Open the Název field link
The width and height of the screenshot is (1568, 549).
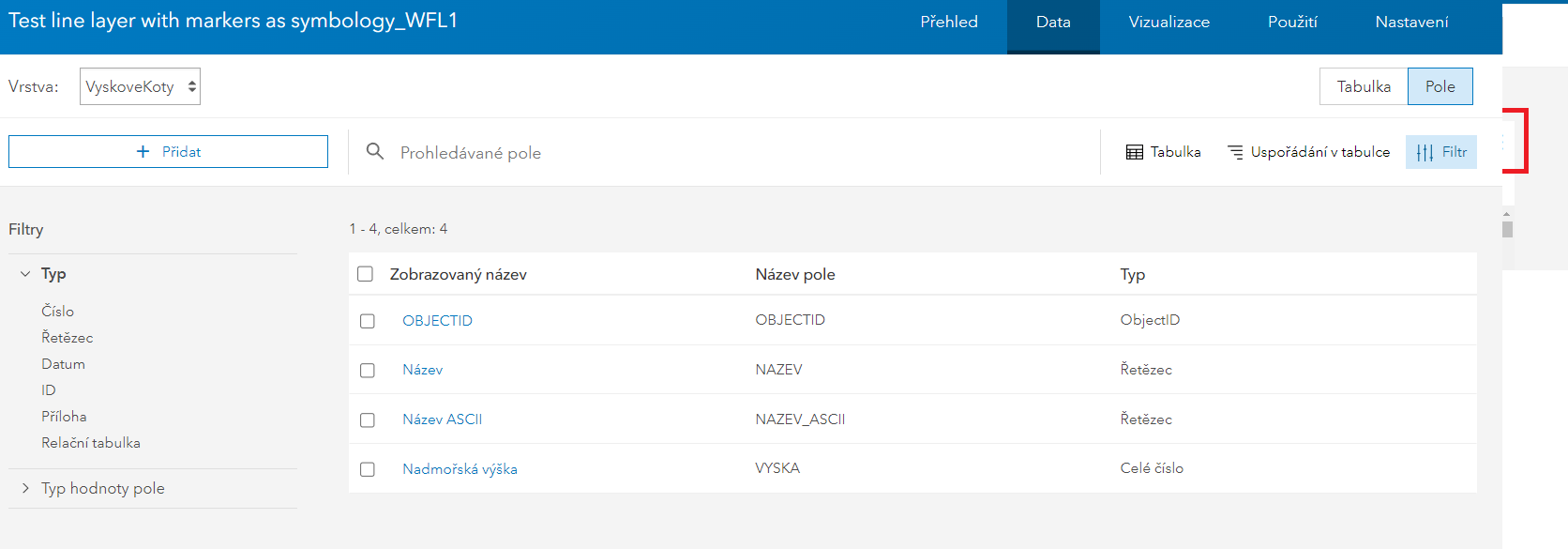[x=422, y=370]
